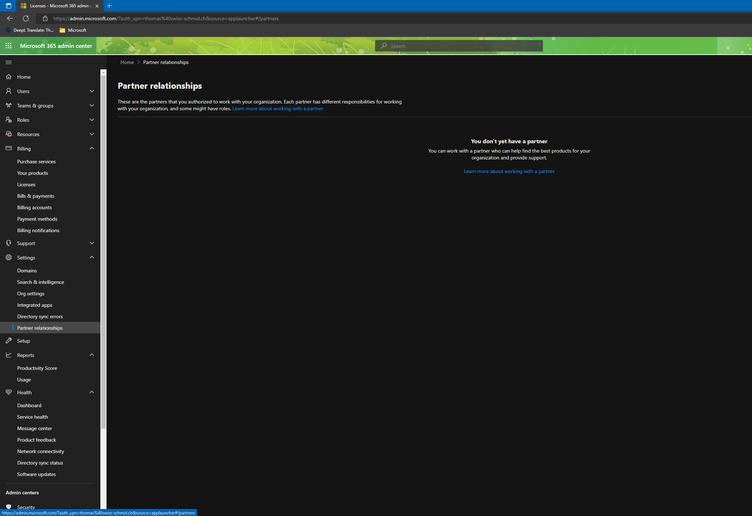Go back with browser back arrow
Image resolution: width=752 pixels, height=516 pixels.
[10, 18]
